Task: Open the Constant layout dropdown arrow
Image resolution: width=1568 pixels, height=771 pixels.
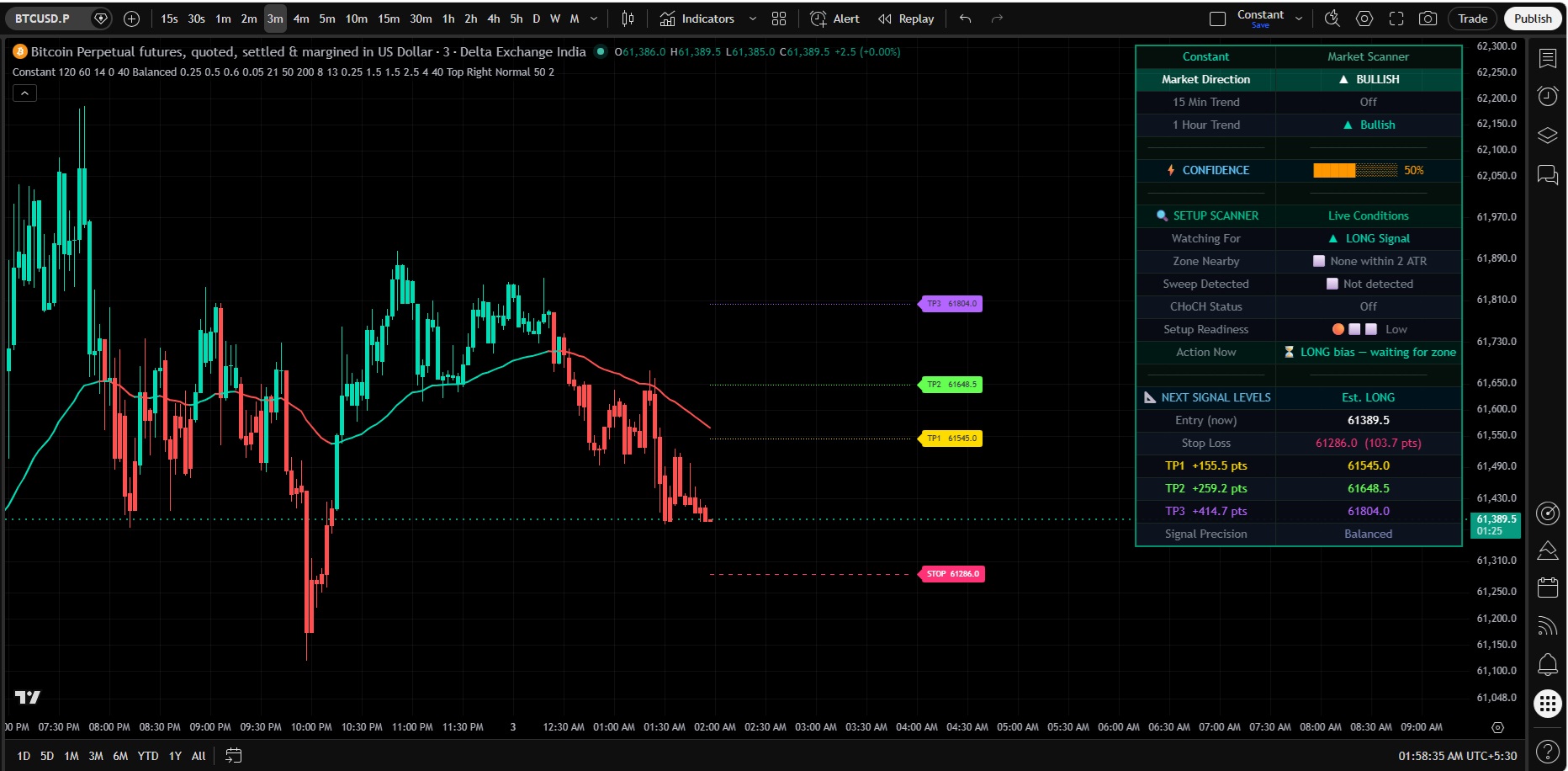Action: (x=1299, y=19)
